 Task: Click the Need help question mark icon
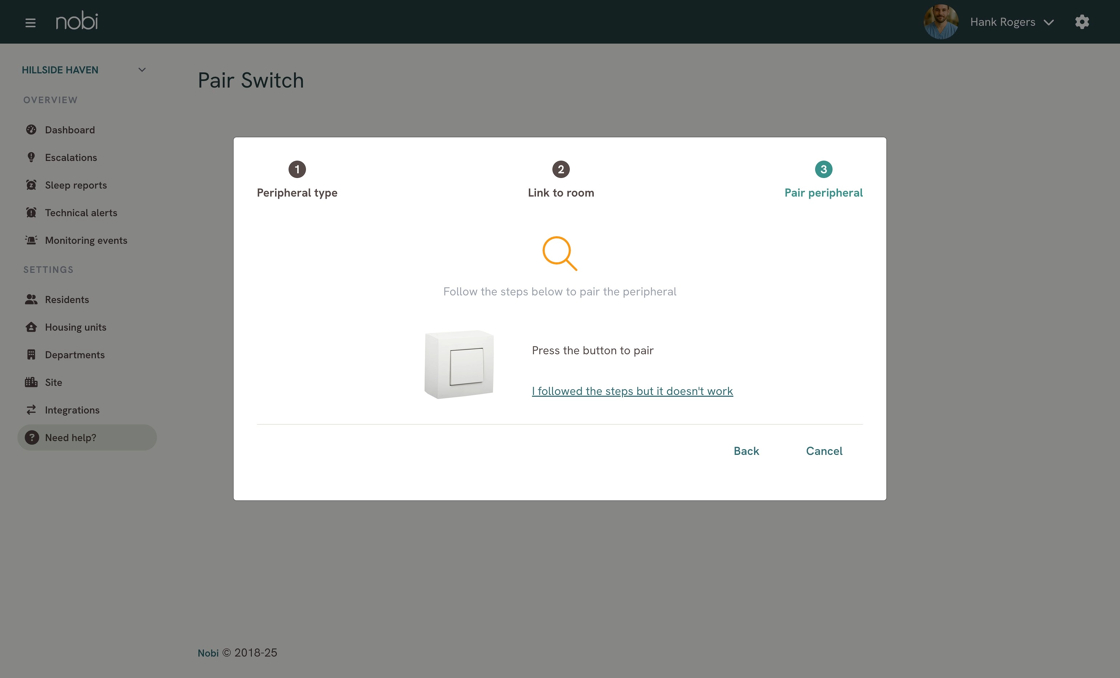(31, 437)
